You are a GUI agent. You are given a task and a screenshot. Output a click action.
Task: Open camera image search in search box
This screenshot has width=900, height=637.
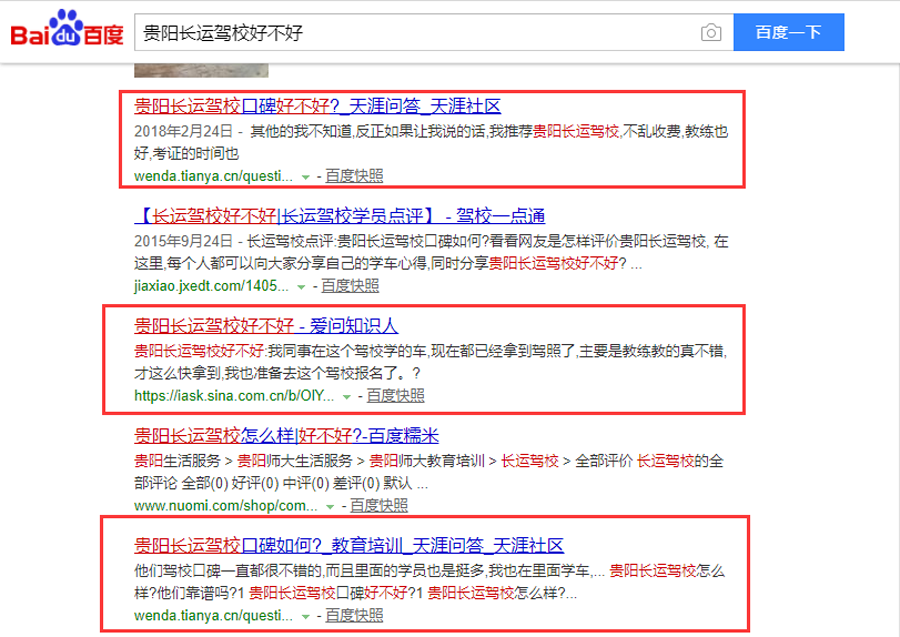[x=711, y=33]
